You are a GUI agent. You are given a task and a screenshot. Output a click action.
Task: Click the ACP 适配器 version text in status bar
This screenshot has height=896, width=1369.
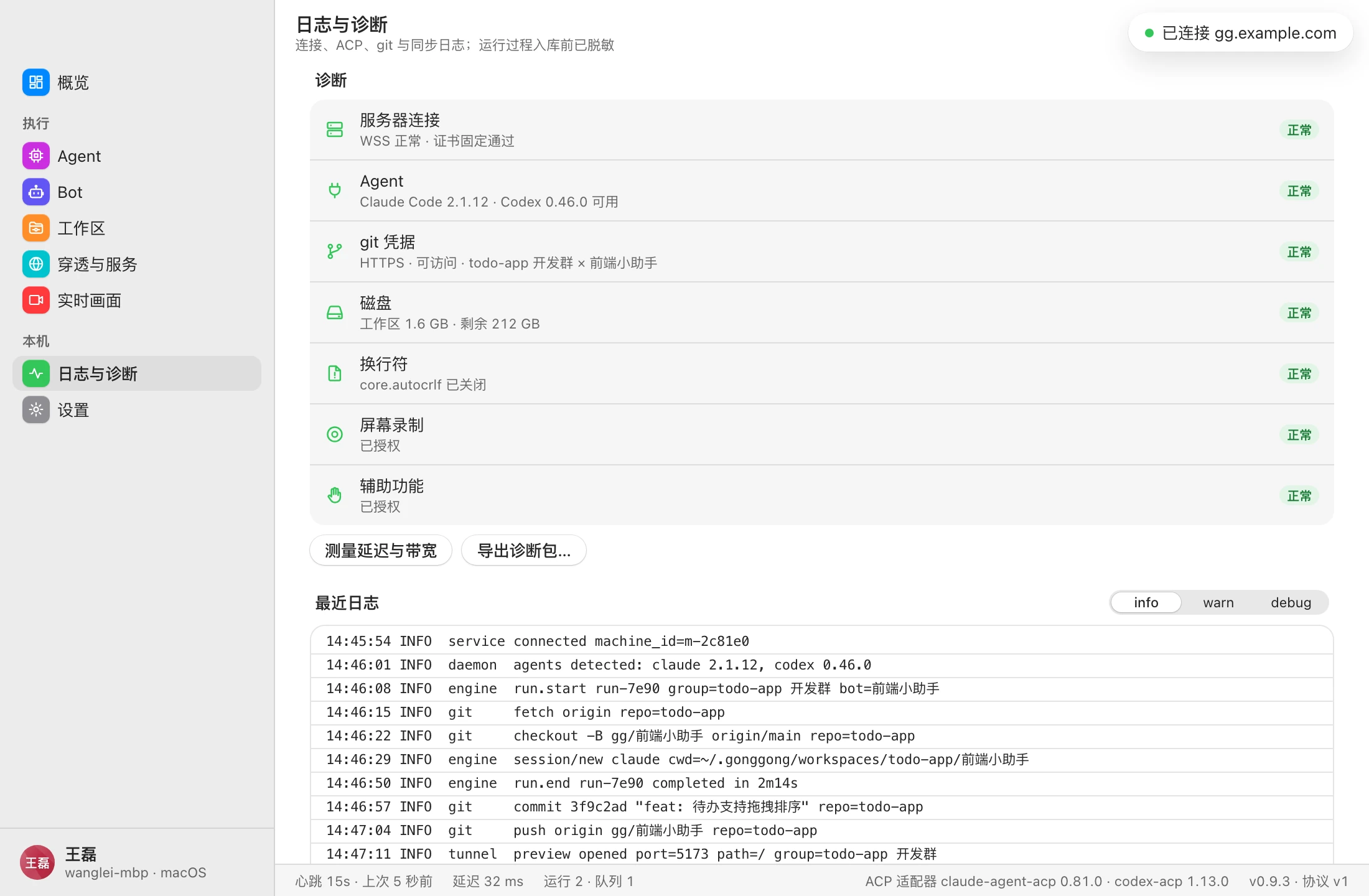click(1047, 881)
